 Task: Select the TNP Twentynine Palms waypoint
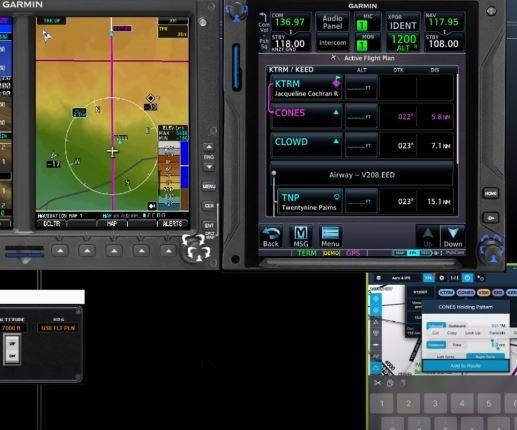pyautogui.click(x=310, y=201)
